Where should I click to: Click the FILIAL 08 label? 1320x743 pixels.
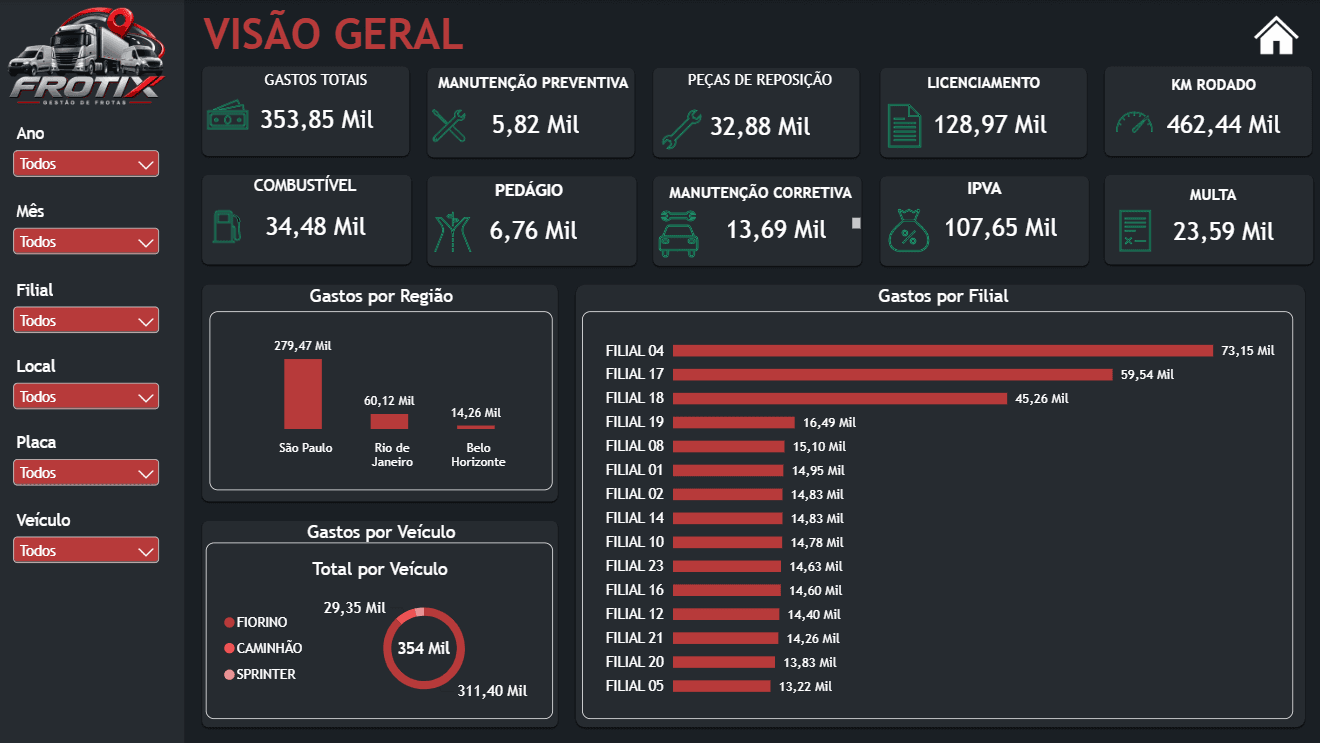pyautogui.click(x=635, y=446)
